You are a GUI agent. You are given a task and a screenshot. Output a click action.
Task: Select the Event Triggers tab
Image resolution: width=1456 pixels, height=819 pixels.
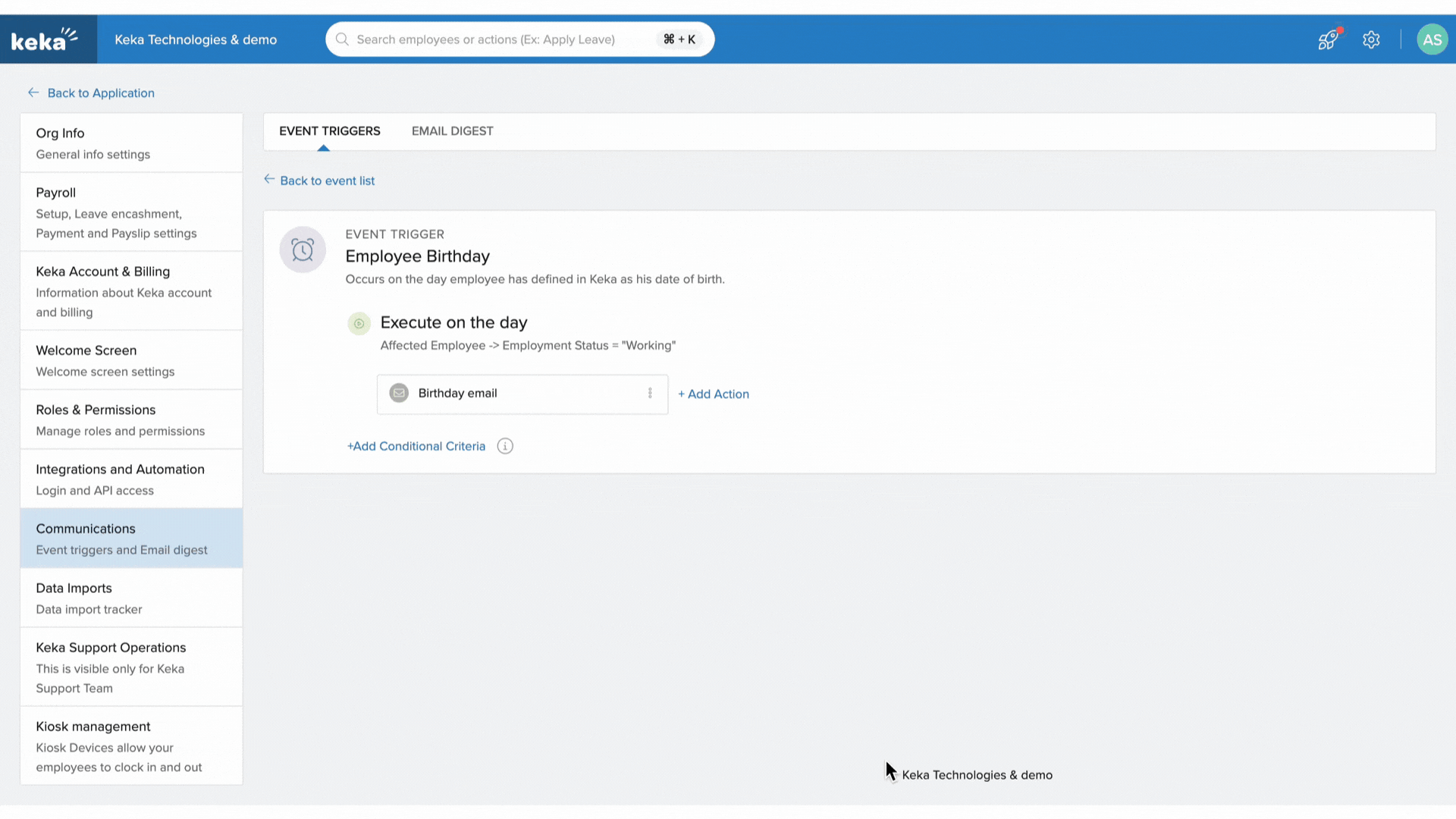point(329,131)
